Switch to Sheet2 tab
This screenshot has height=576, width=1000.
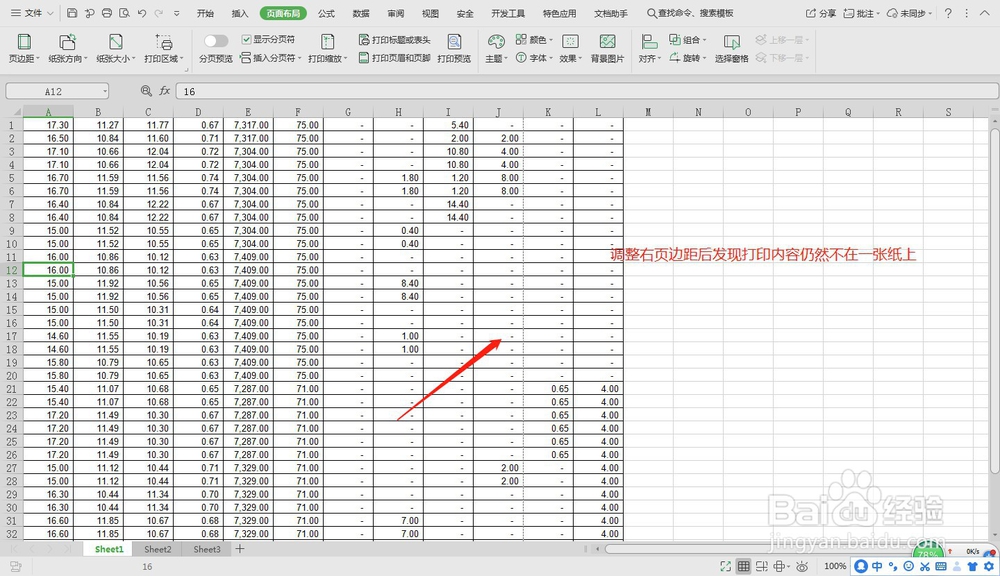coord(158,549)
